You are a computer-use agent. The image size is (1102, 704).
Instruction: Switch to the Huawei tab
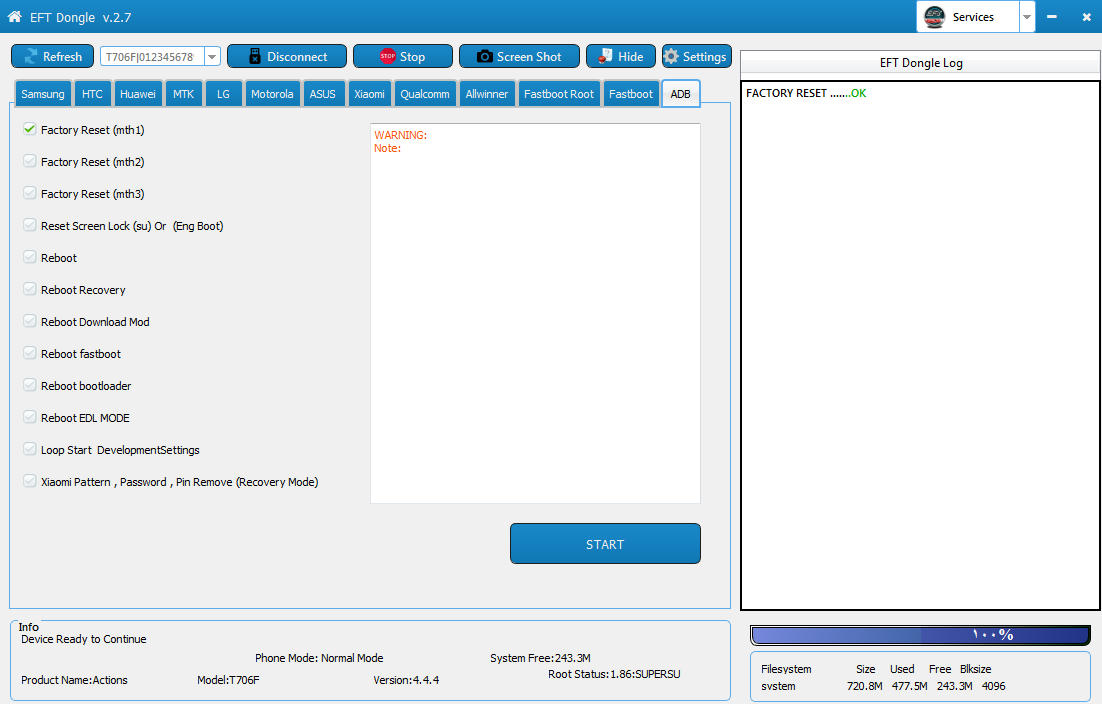[x=138, y=94]
